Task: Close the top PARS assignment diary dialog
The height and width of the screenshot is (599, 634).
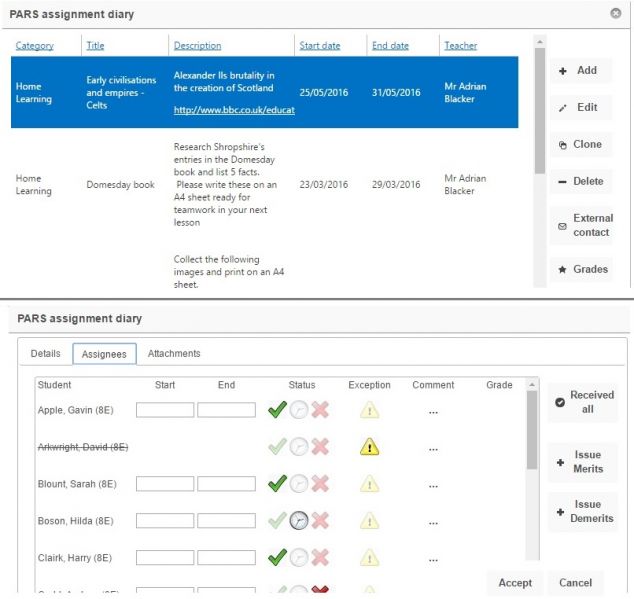Action: [x=615, y=13]
